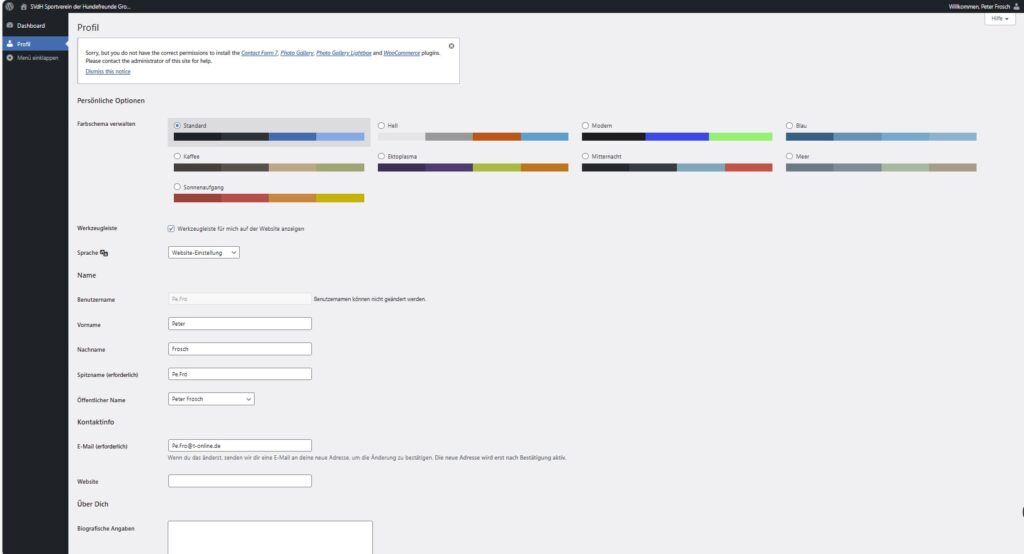Open Dashboard from the sidebar menu

[31, 25]
